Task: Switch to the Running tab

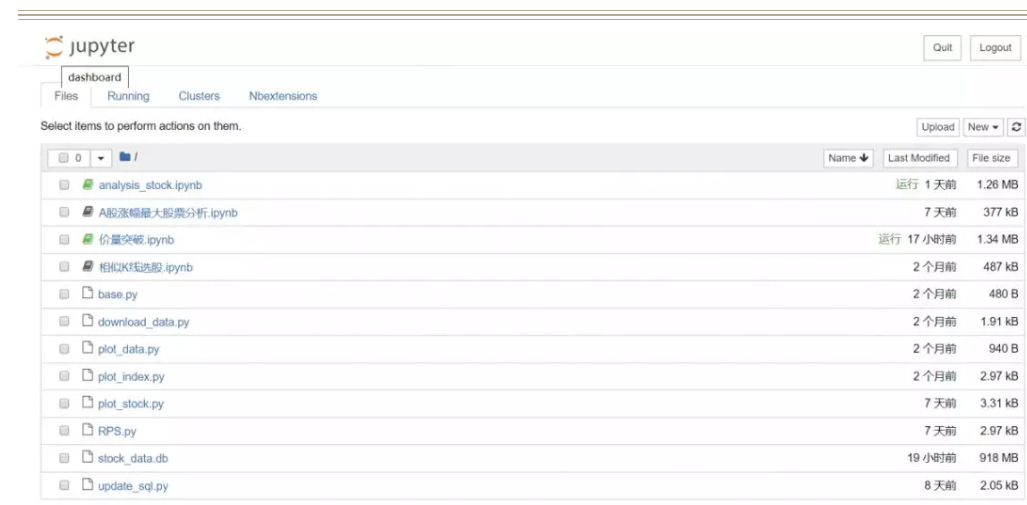Action: (x=128, y=96)
